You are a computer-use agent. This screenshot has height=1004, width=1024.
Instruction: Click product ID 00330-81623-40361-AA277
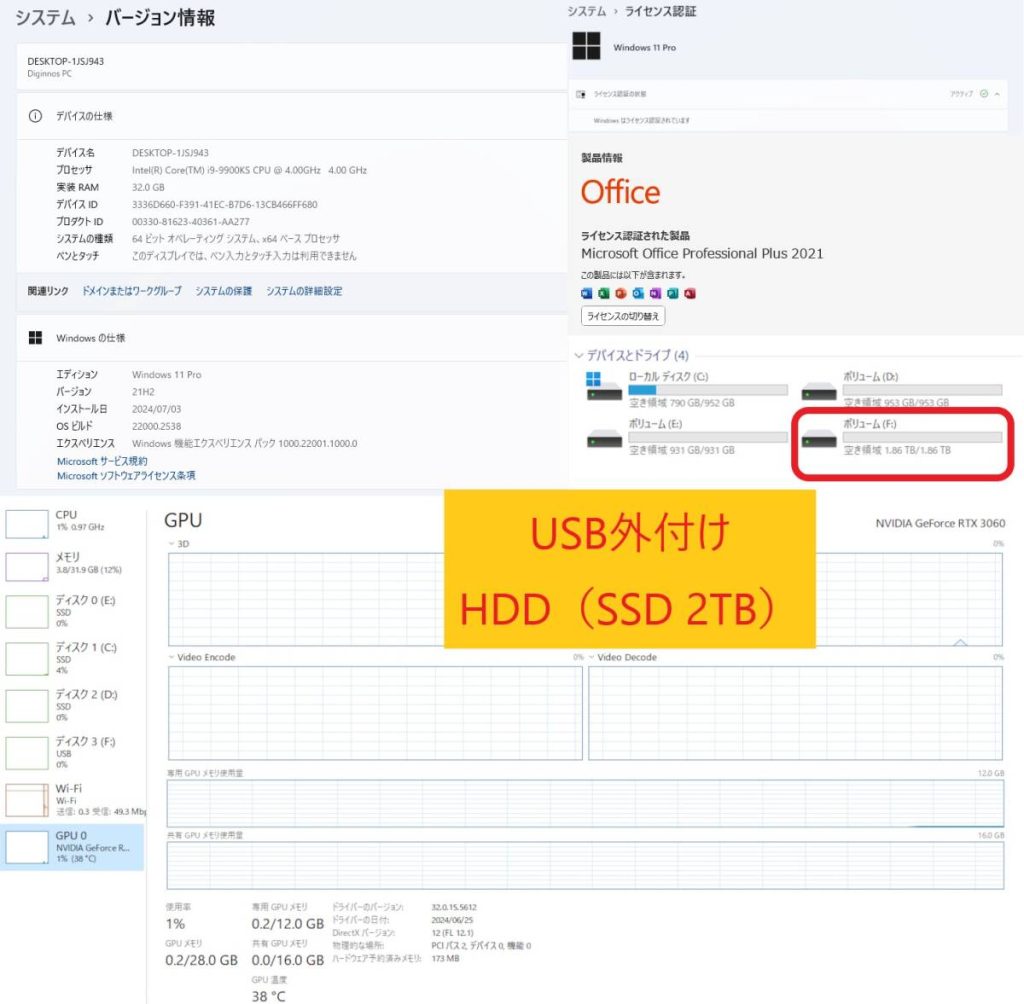coord(191,221)
